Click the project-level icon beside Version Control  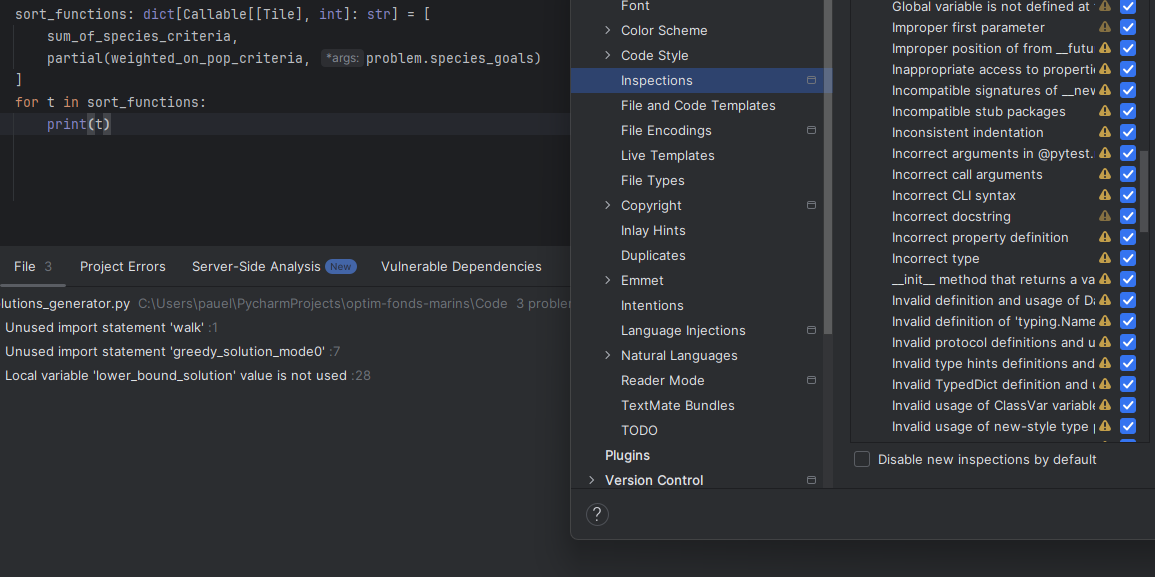pyautogui.click(x=811, y=480)
